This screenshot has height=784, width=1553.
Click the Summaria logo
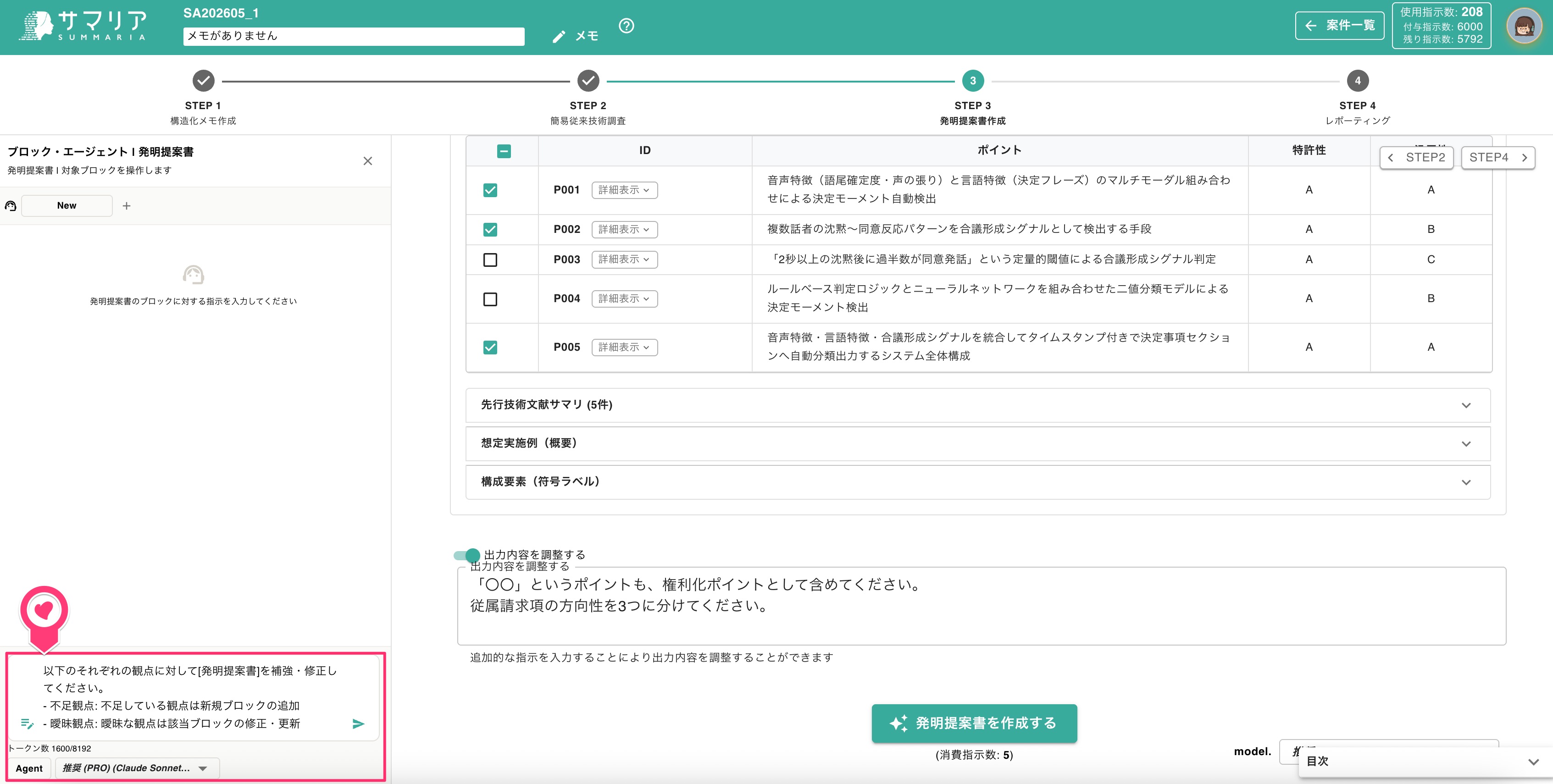[x=83, y=26]
